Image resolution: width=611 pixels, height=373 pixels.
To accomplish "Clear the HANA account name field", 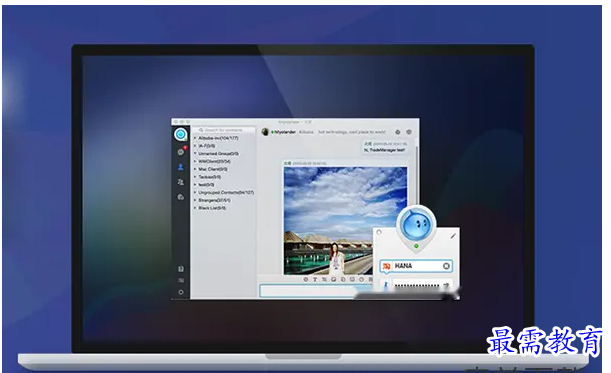I will coord(446,266).
